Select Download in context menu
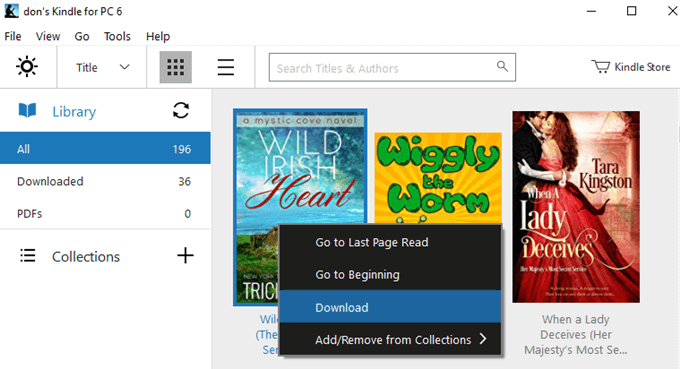The height and width of the screenshot is (369, 680). [x=390, y=307]
